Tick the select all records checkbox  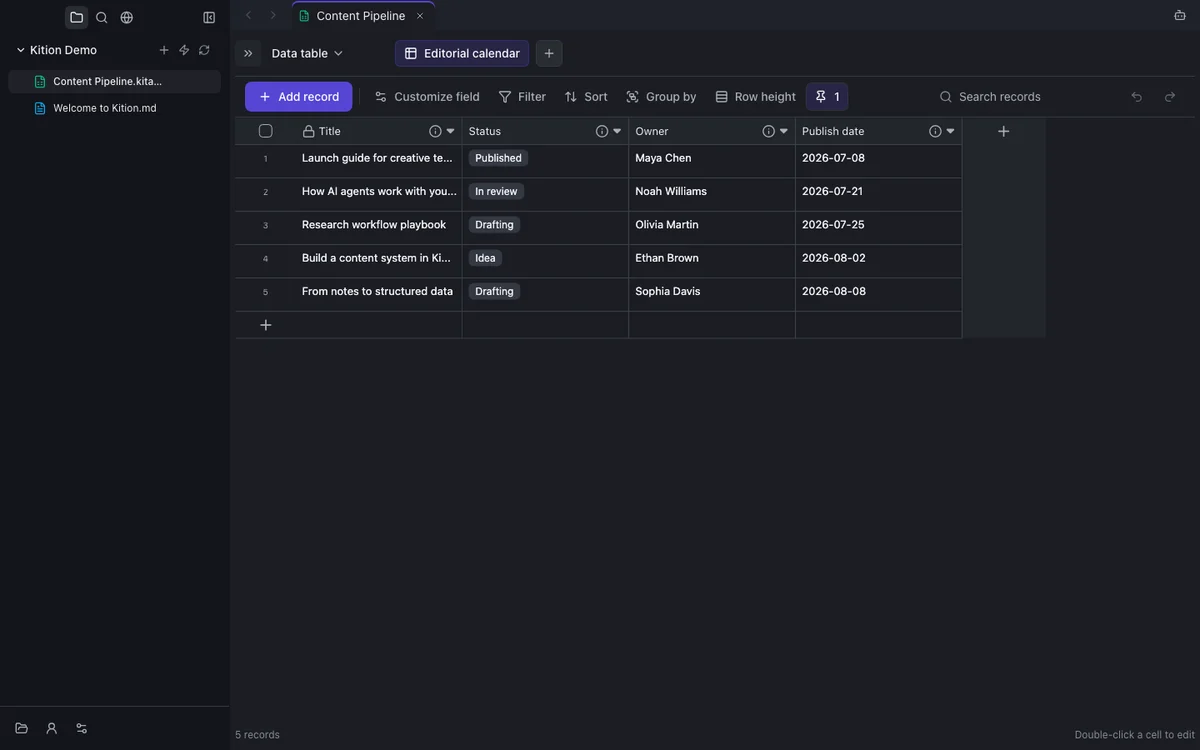tap(265, 131)
